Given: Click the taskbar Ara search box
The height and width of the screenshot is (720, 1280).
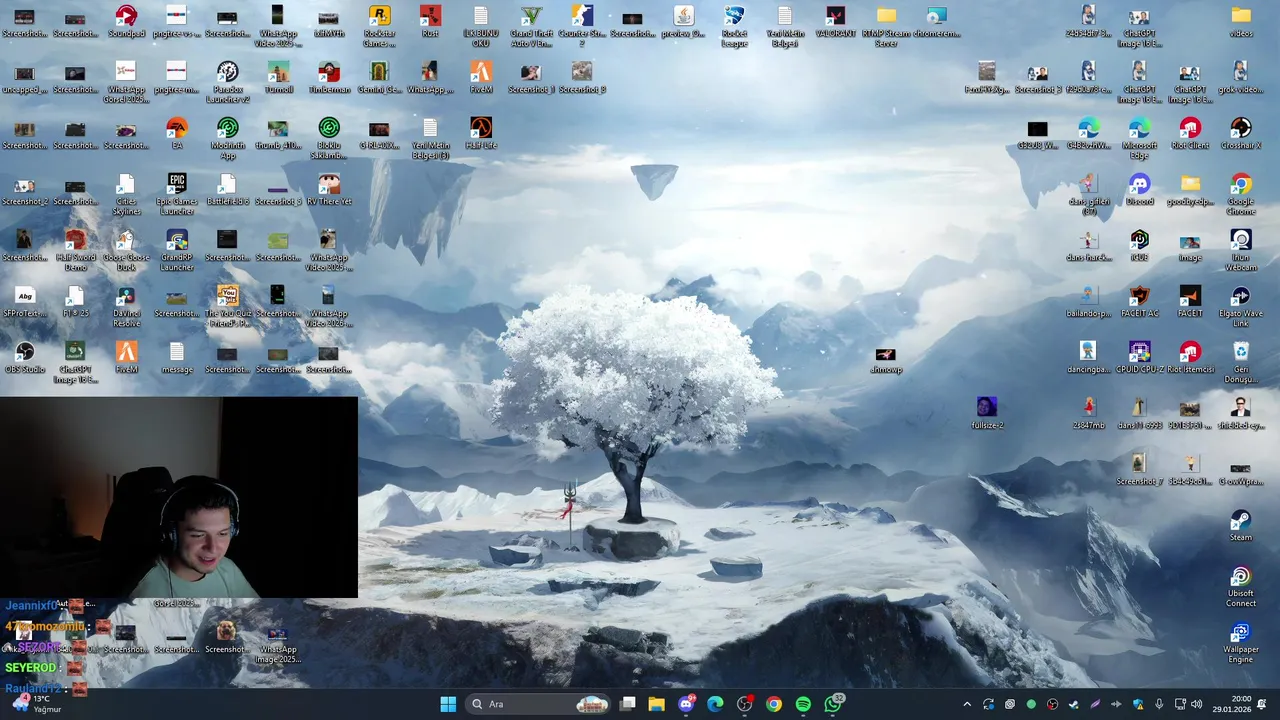Looking at the screenshot, I should click(x=540, y=704).
